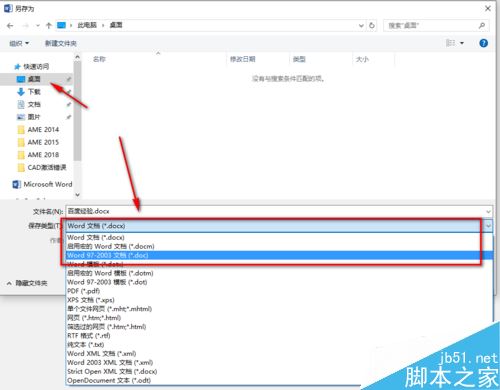Viewport: 500px width, 390px height.
Task: Click the Desktop breadcrumb segment
Action: click(116, 25)
